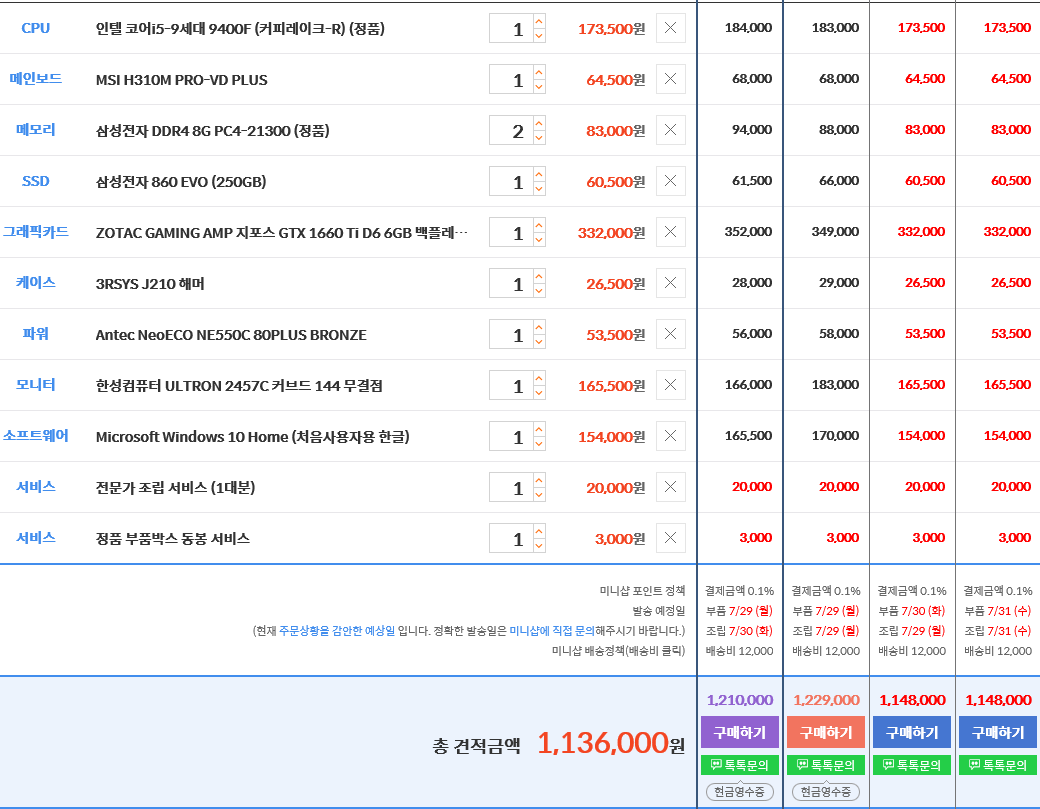This screenshot has width=1040, height=809.
Task: Open the 파워 category link
Action: [x=36, y=334]
